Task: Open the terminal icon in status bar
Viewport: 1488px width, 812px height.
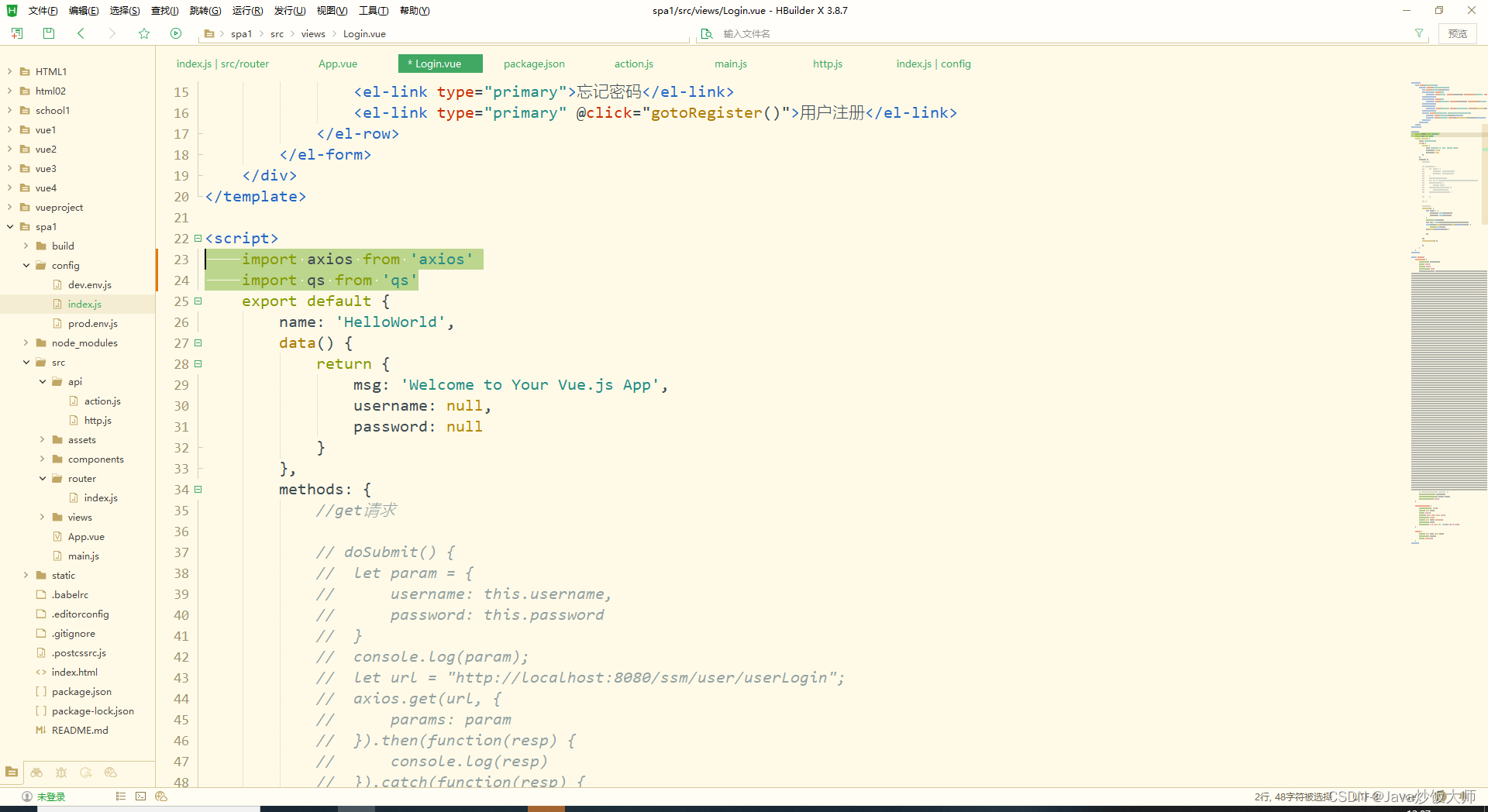Action: coord(140,797)
